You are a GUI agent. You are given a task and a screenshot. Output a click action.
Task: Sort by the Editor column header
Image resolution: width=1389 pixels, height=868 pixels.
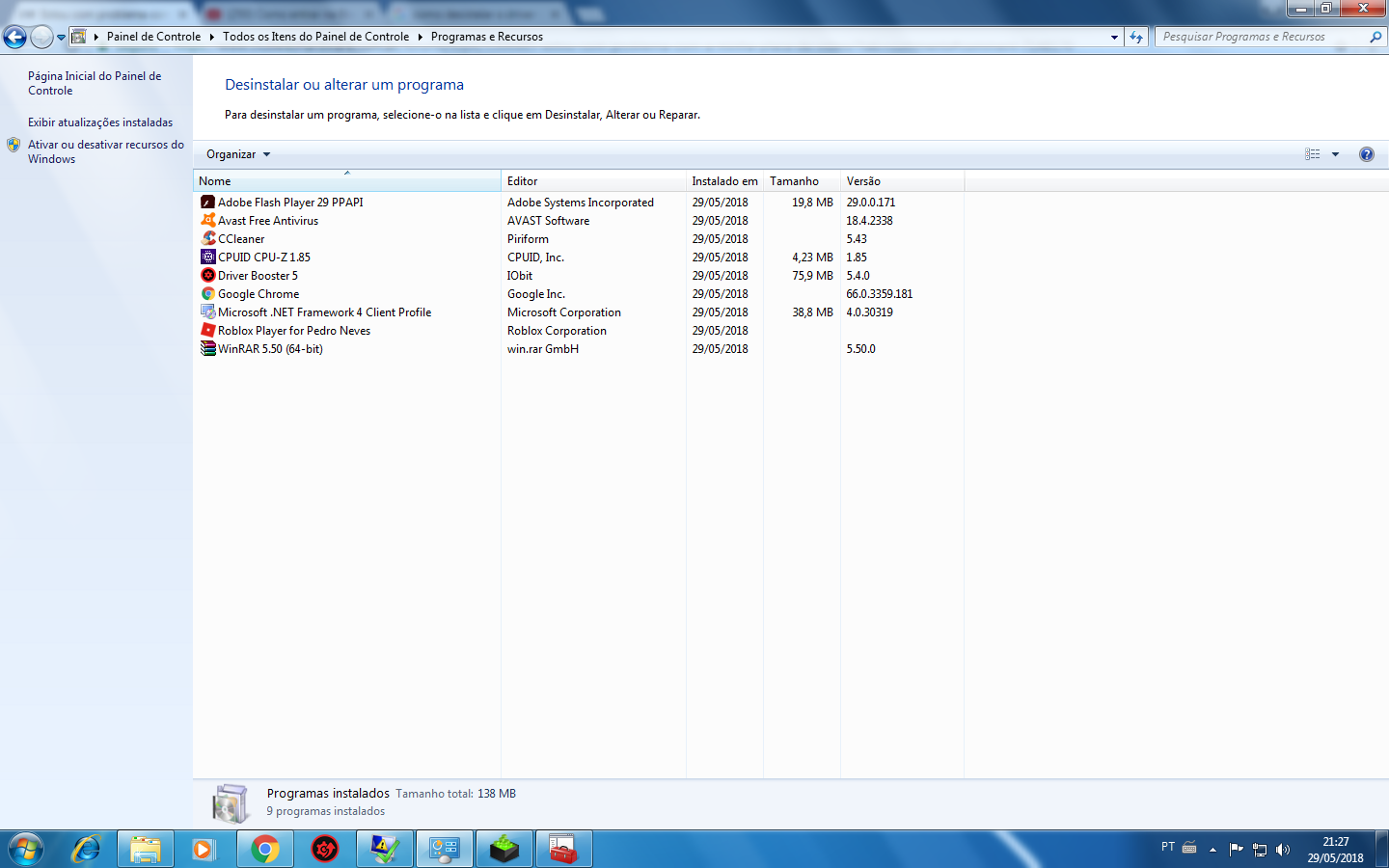[593, 181]
